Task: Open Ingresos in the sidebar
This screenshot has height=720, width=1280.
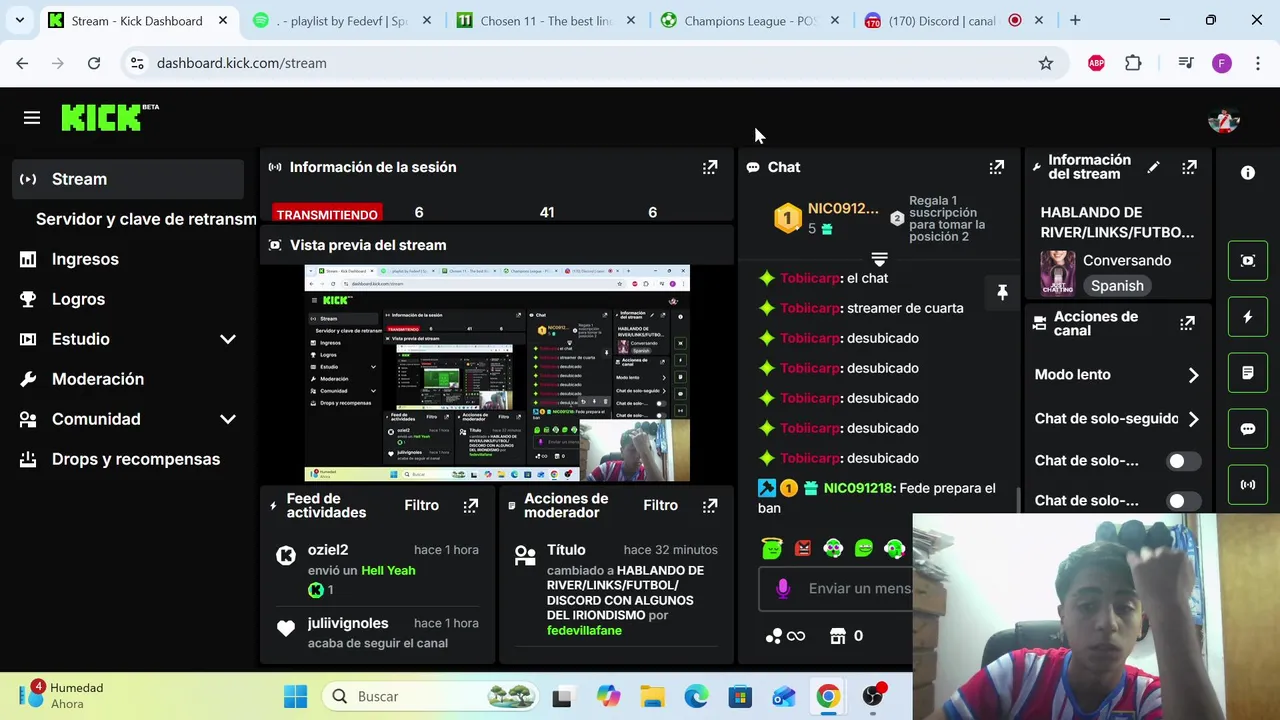Action: click(x=130, y=259)
